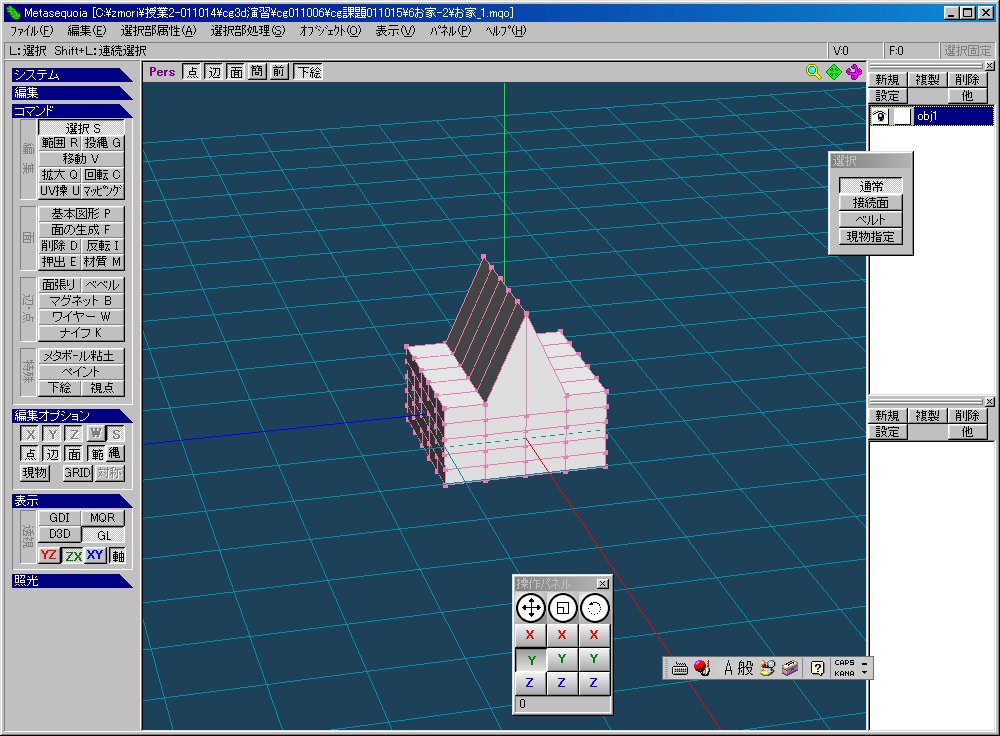Click green Y under the move icon
The height and width of the screenshot is (736, 1000).
530,659
